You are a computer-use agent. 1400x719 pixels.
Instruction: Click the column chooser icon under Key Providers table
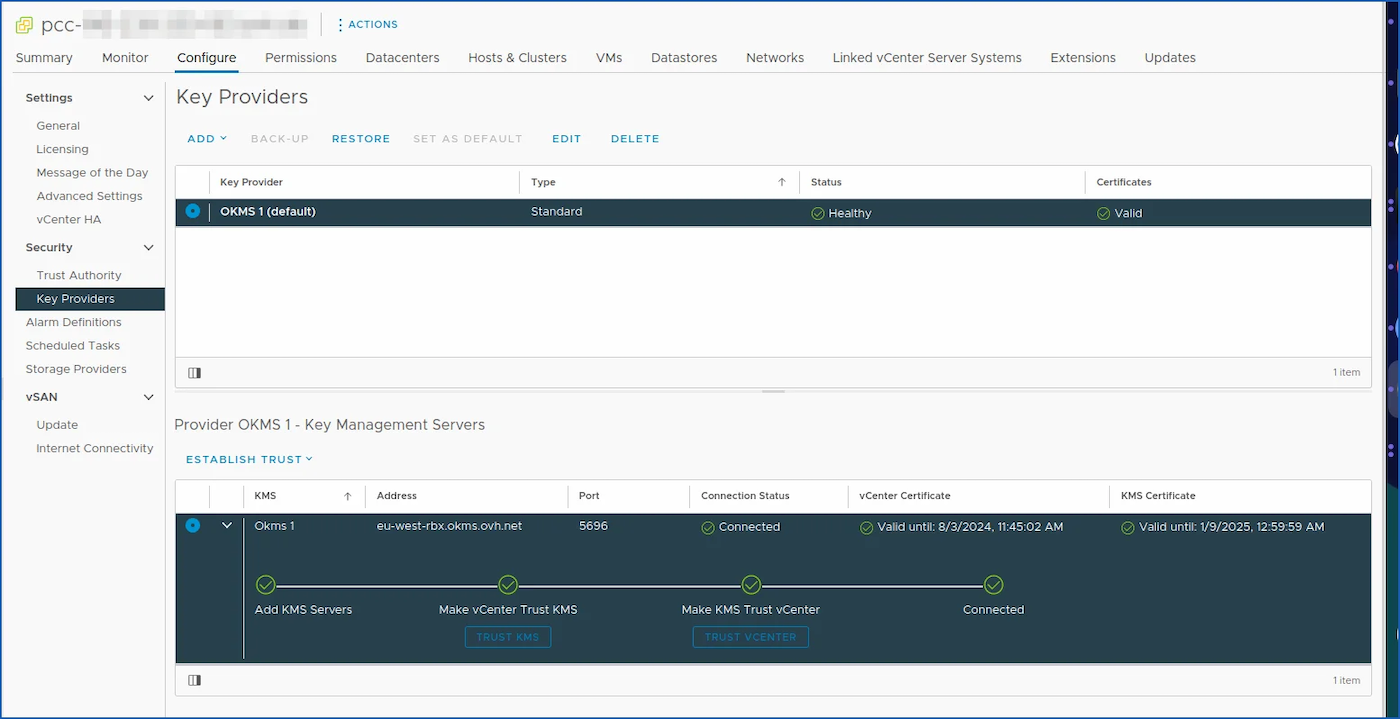pos(195,373)
